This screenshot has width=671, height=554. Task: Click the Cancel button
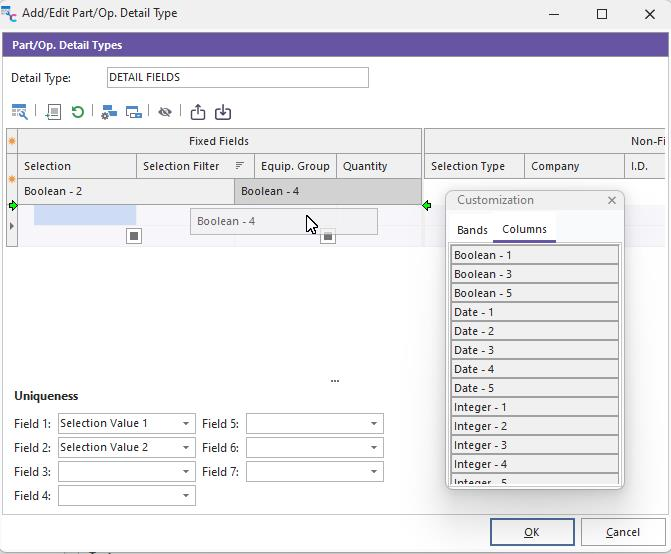622,532
